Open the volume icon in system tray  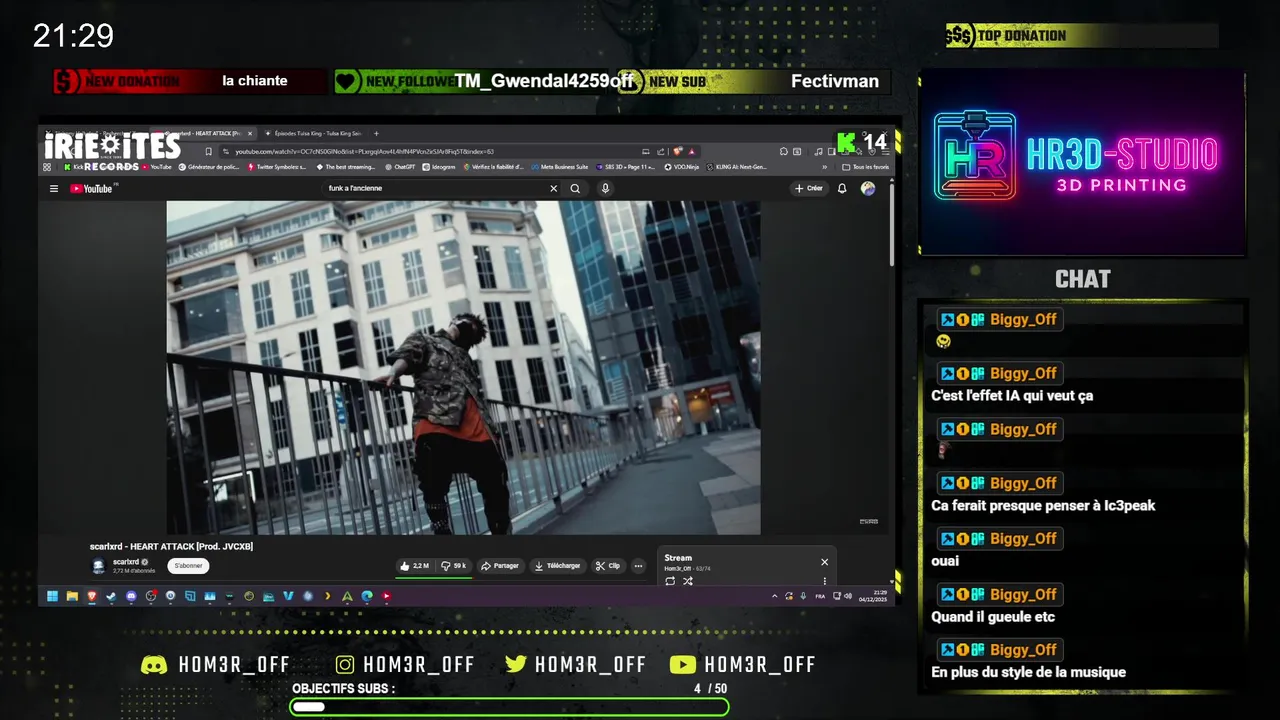pyautogui.click(x=848, y=596)
